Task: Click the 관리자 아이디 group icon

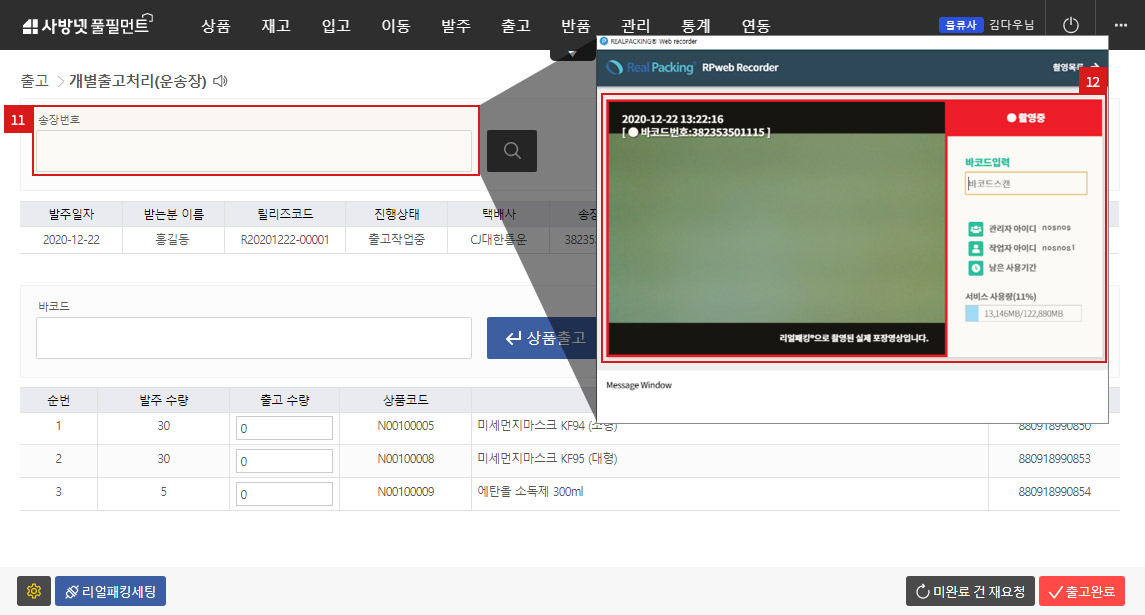Action: tap(975, 229)
